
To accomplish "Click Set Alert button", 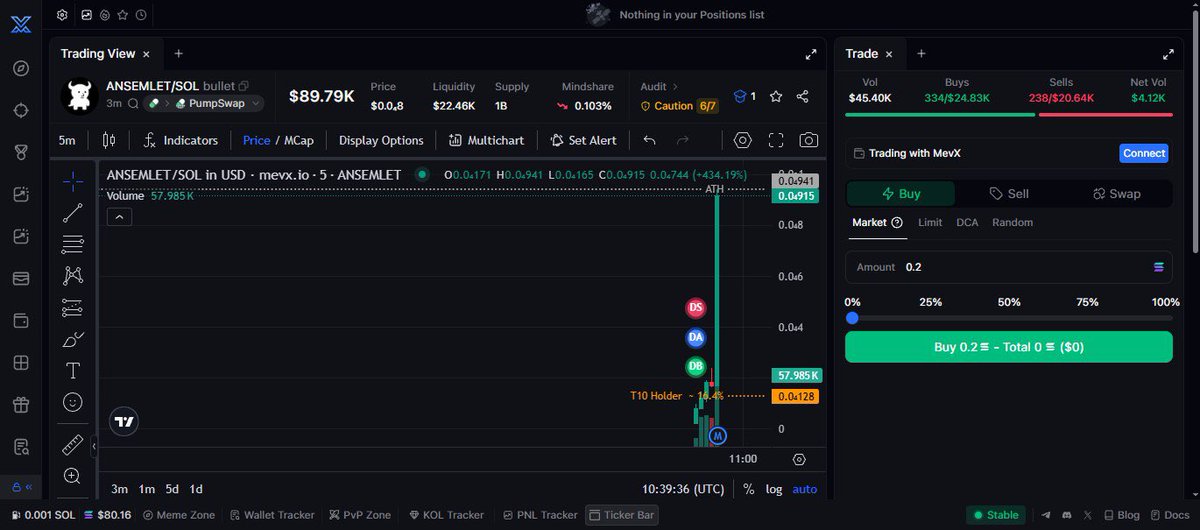I will point(583,140).
